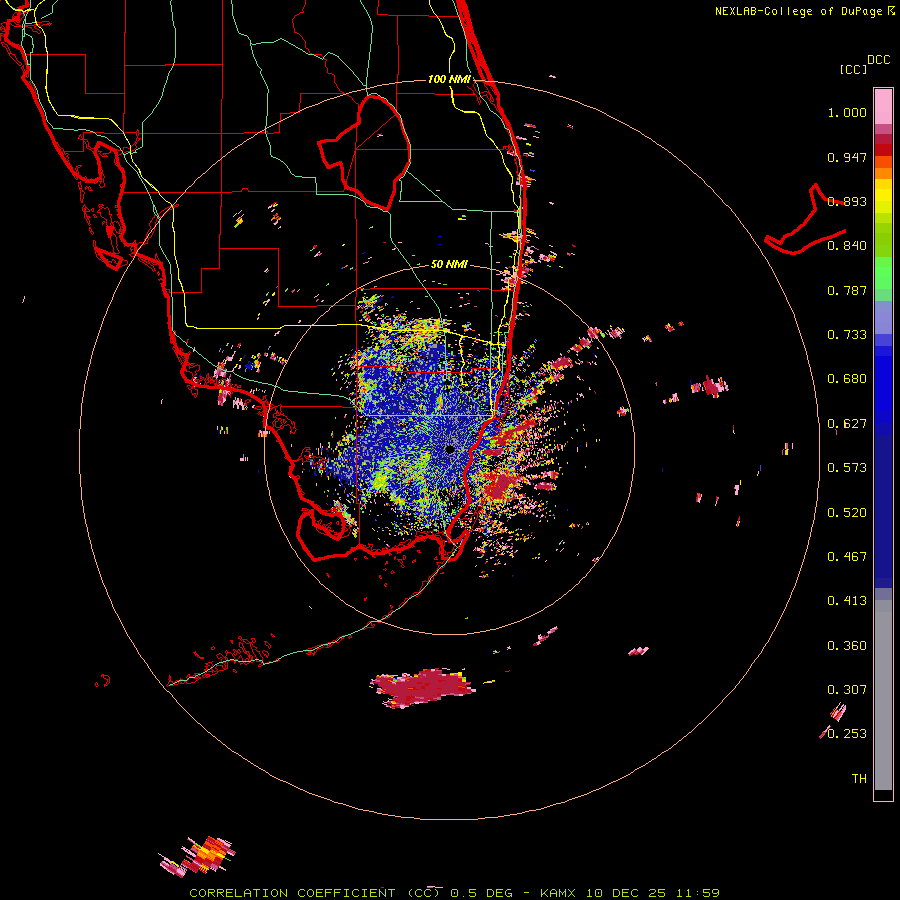Screen dimensions: 900x900
Task: Click the 0.573 scale value
Action: pyautogui.click(x=847, y=468)
